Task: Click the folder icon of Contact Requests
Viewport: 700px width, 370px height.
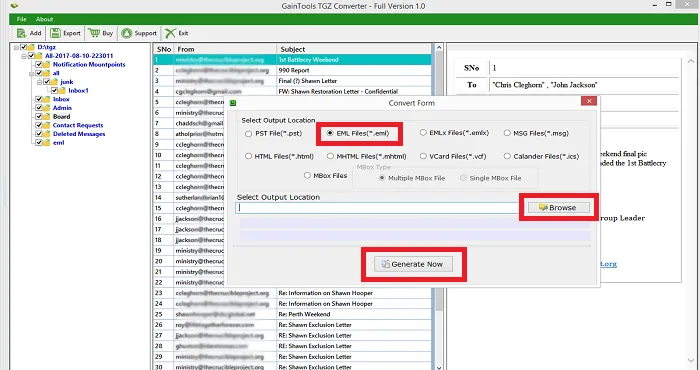Action: (x=46, y=125)
